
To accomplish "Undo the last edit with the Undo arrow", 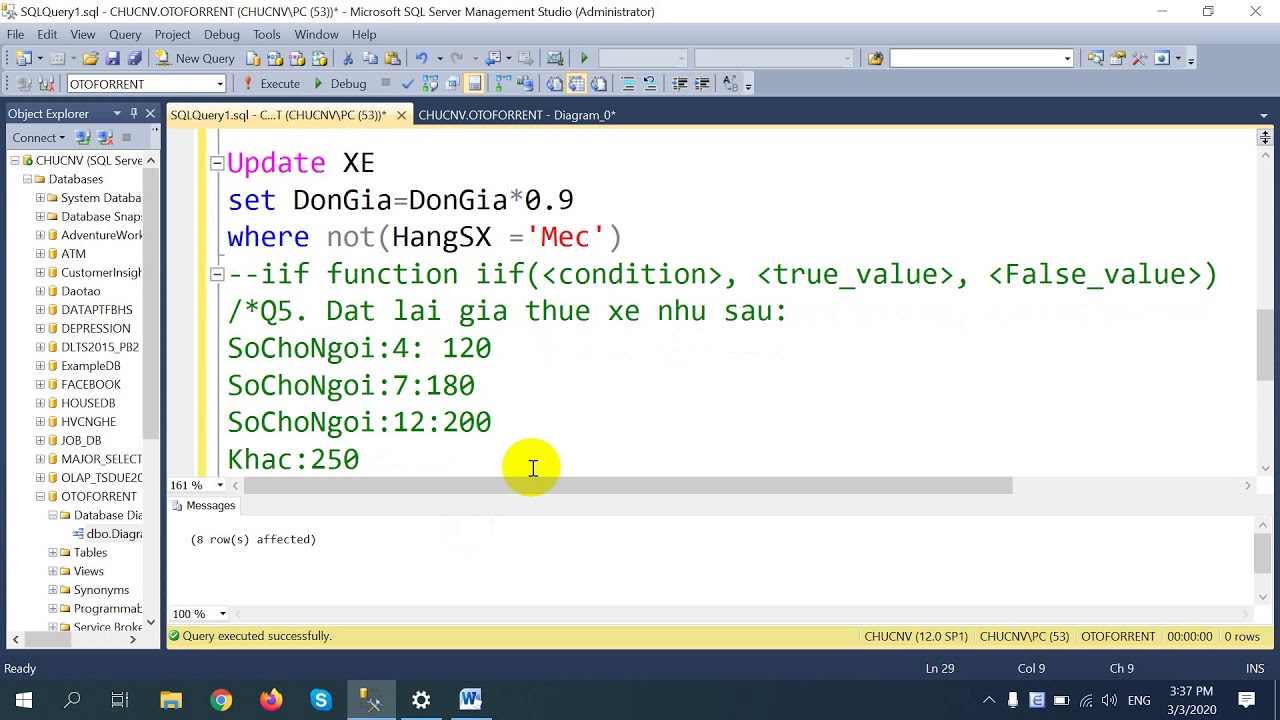I will 421,58.
